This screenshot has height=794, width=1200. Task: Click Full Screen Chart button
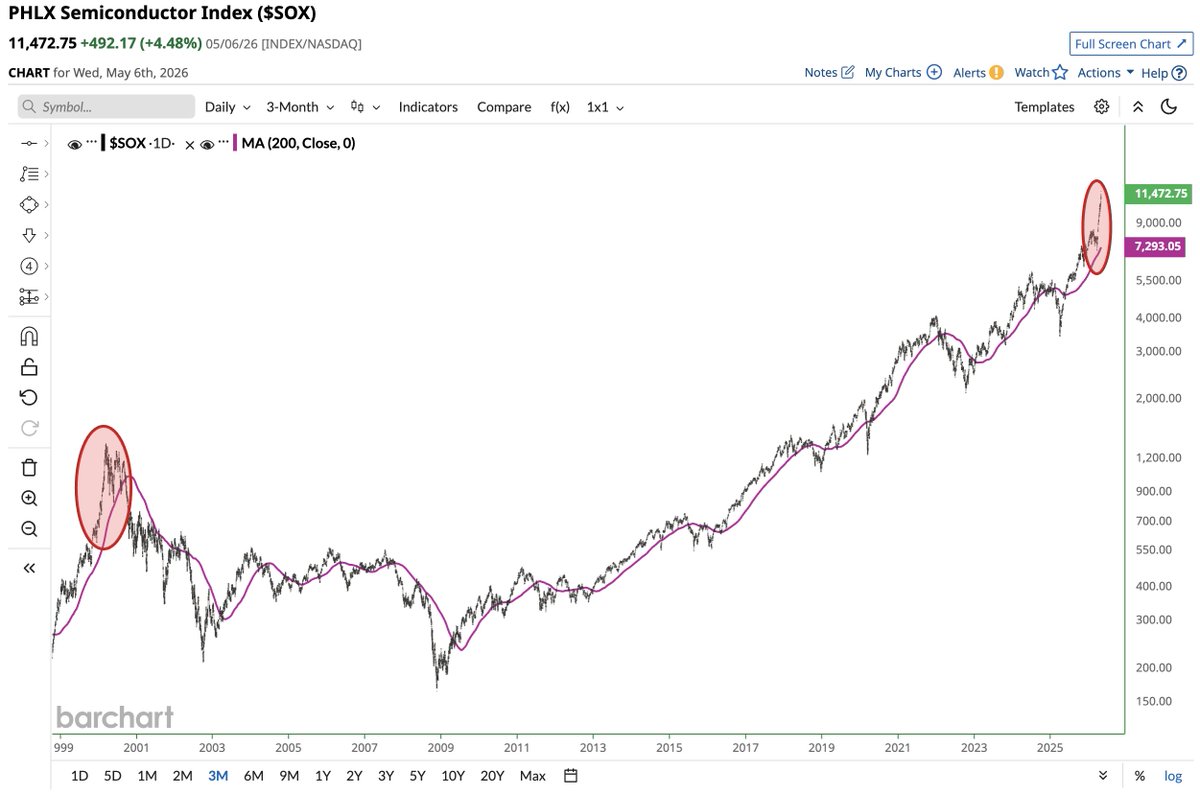click(1130, 44)
